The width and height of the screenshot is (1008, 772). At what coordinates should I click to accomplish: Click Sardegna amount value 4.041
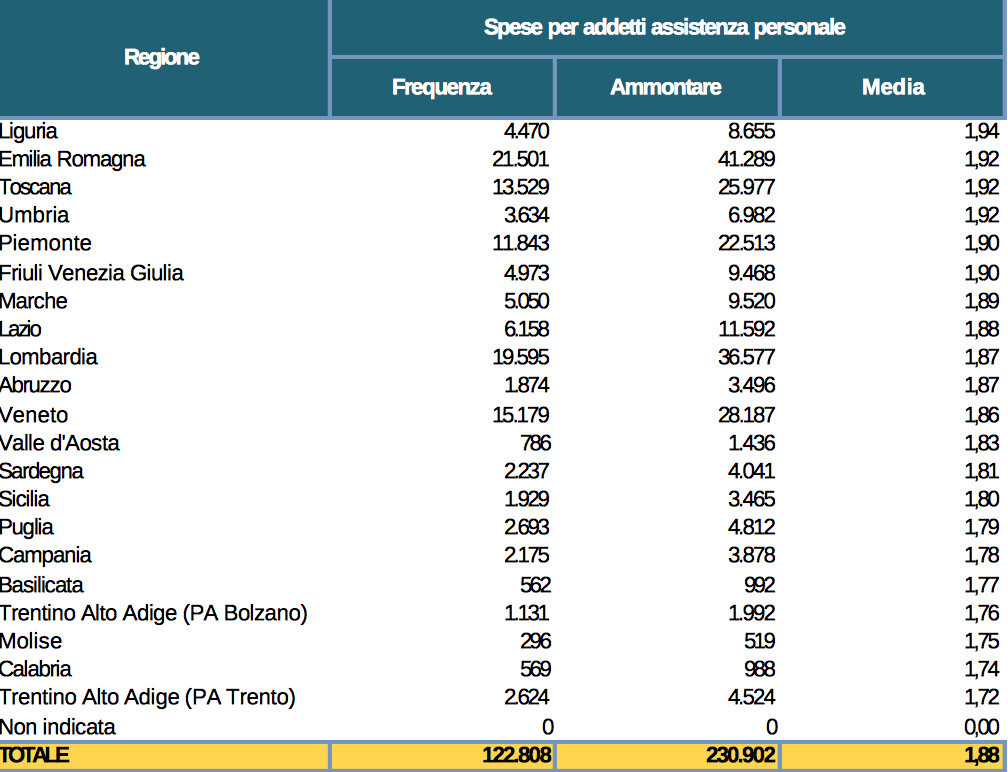752,472
